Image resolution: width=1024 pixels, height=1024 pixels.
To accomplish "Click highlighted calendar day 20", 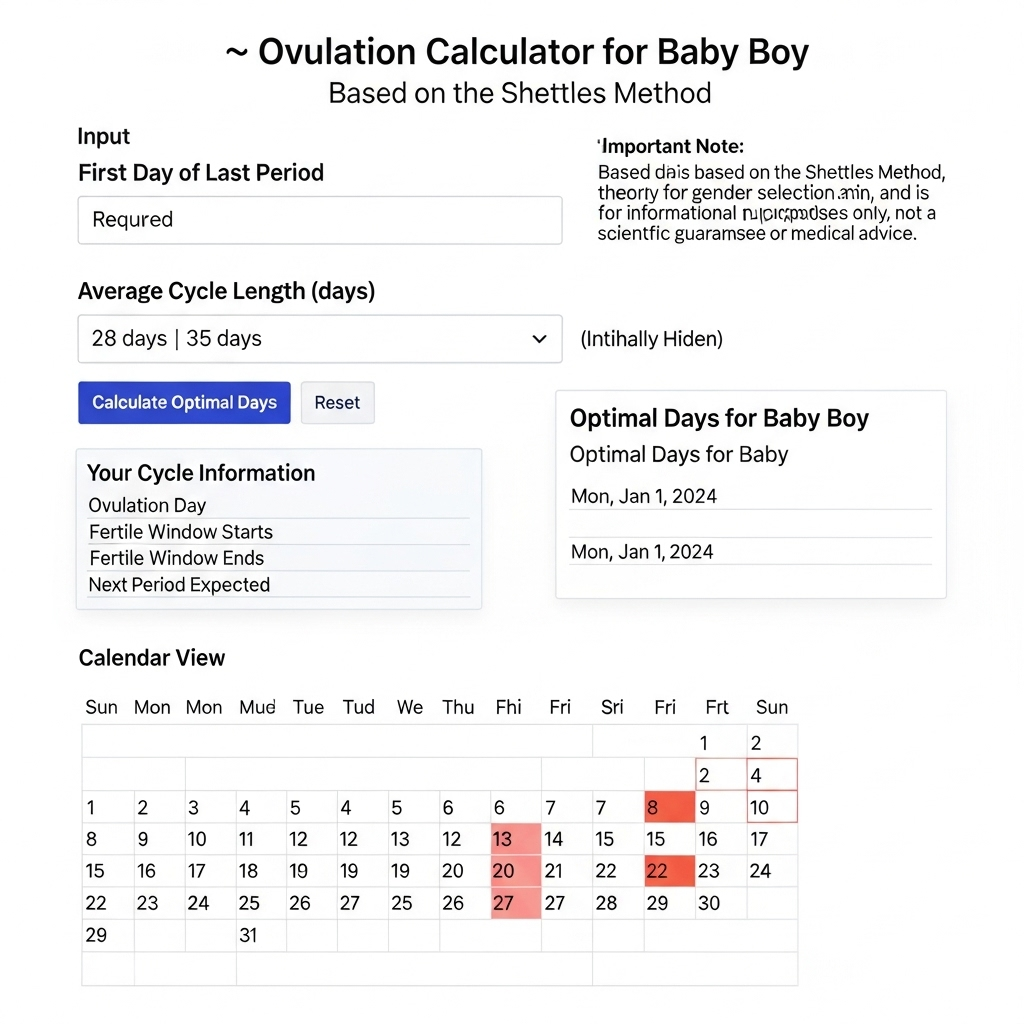I will (x=515, y=871).
